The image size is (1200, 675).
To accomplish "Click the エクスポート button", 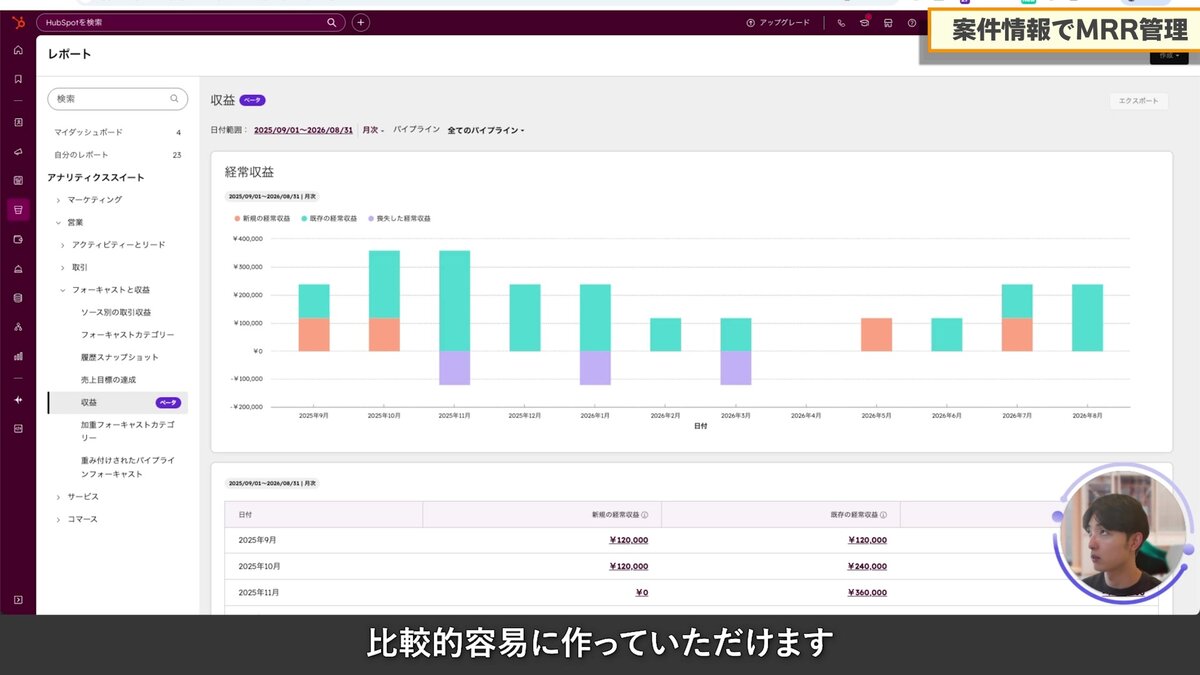I will click(1139, 101).
